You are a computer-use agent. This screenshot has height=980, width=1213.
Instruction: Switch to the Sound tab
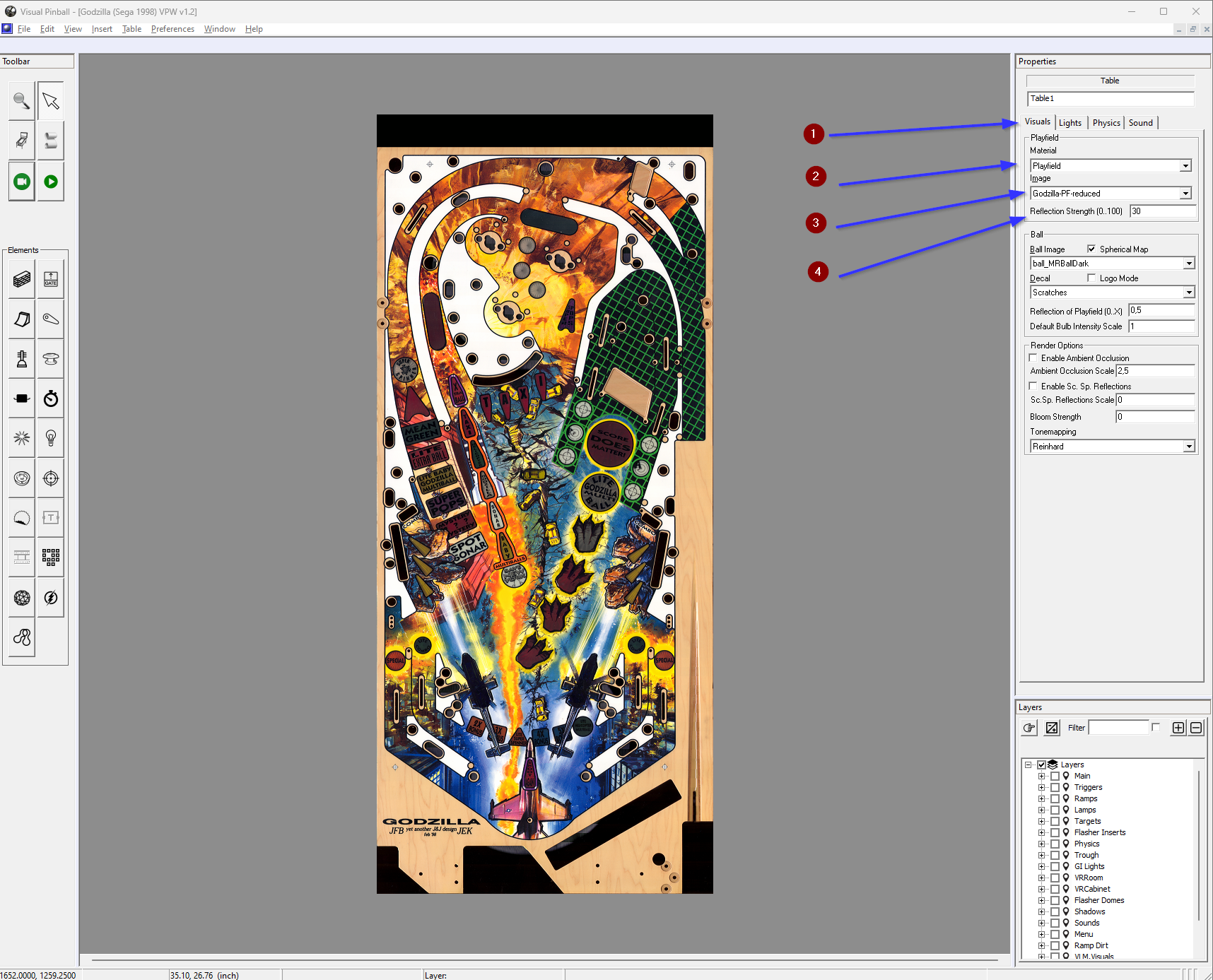pos(1140,123)
